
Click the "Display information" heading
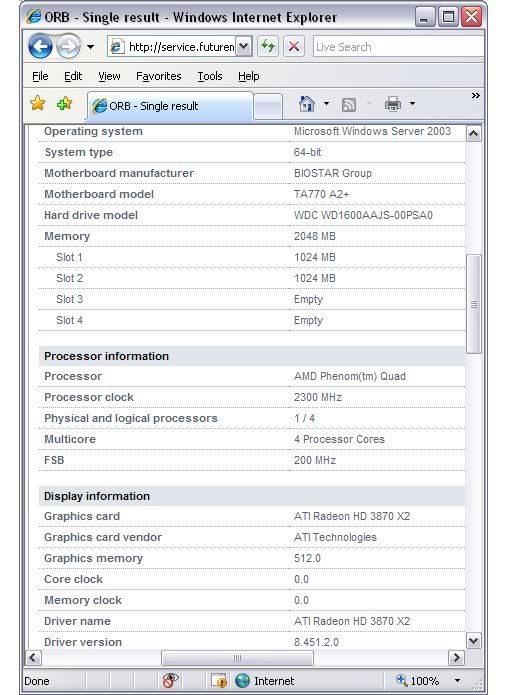97,496
